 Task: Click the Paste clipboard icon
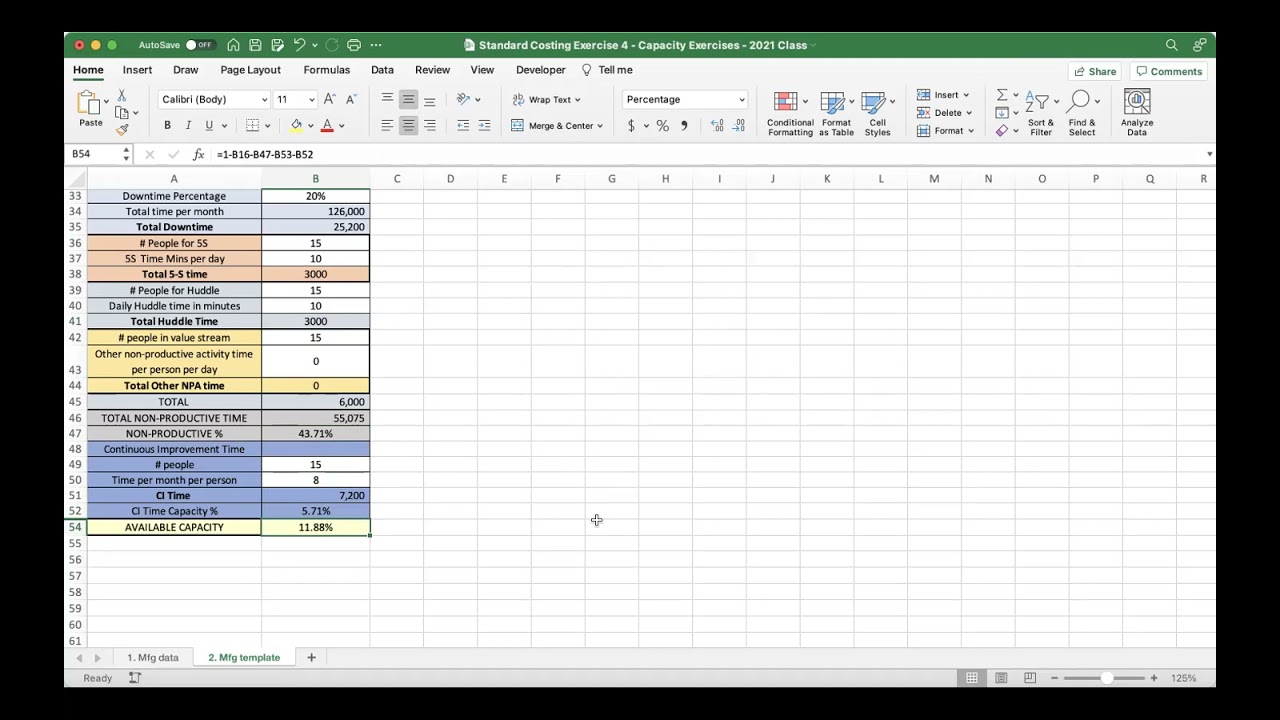pos(88,102)
